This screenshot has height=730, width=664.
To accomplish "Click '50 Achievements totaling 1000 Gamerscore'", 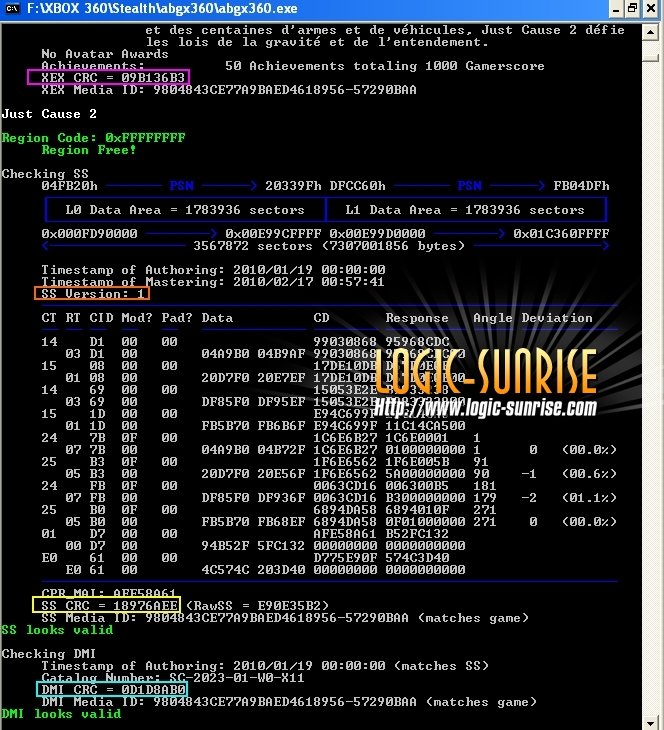I will point(385,66).
